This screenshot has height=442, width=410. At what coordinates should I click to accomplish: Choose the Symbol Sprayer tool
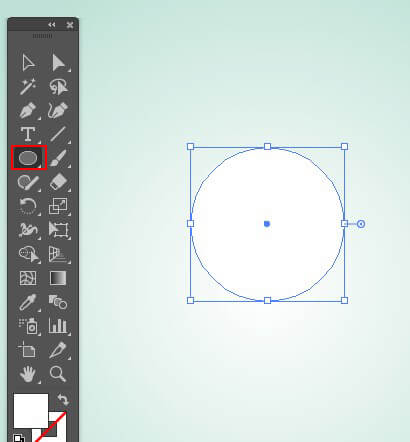pyautogui.click(x=28, y=326)
